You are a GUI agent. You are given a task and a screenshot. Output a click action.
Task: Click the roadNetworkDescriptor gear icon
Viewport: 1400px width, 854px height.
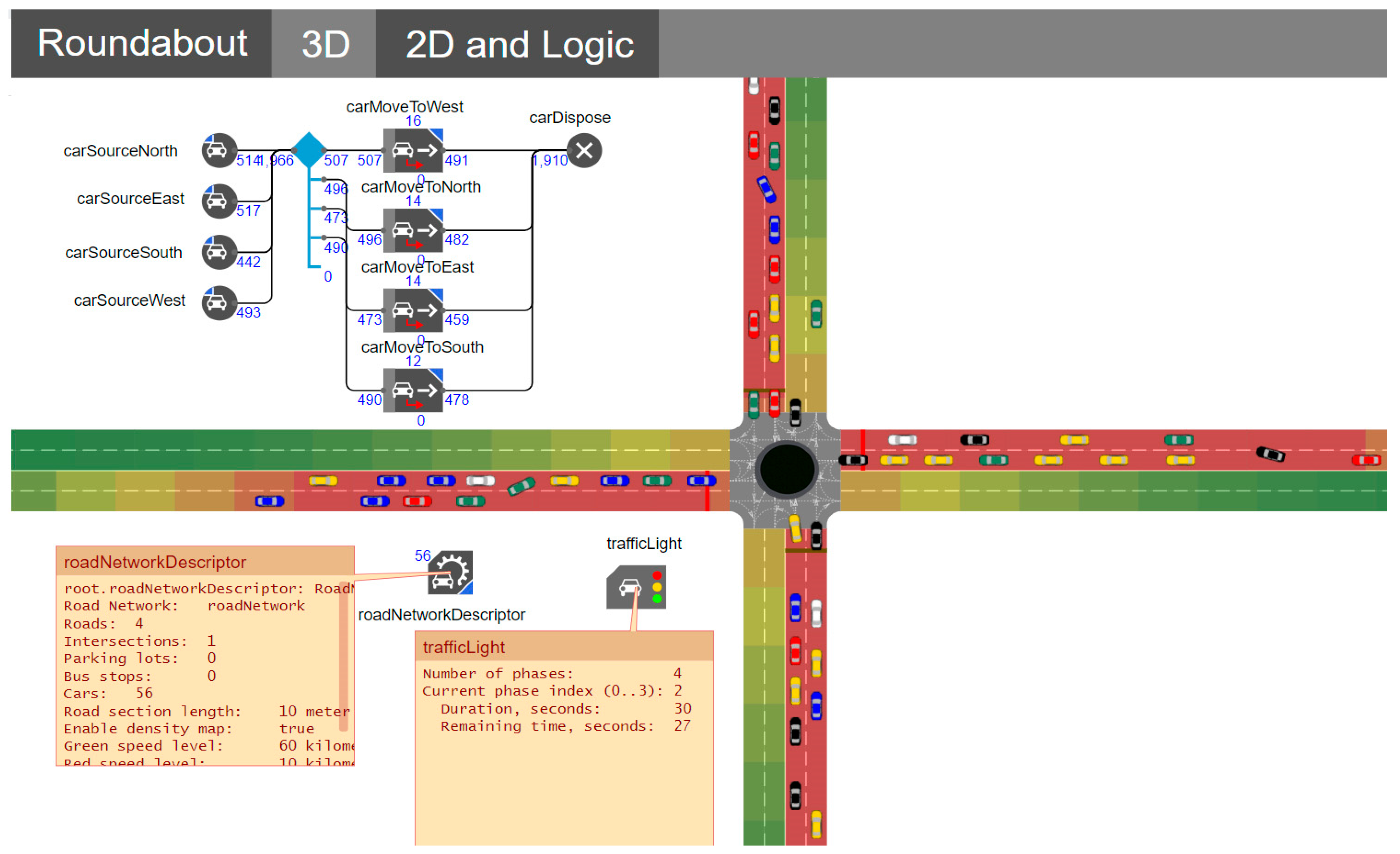[449, 572]
